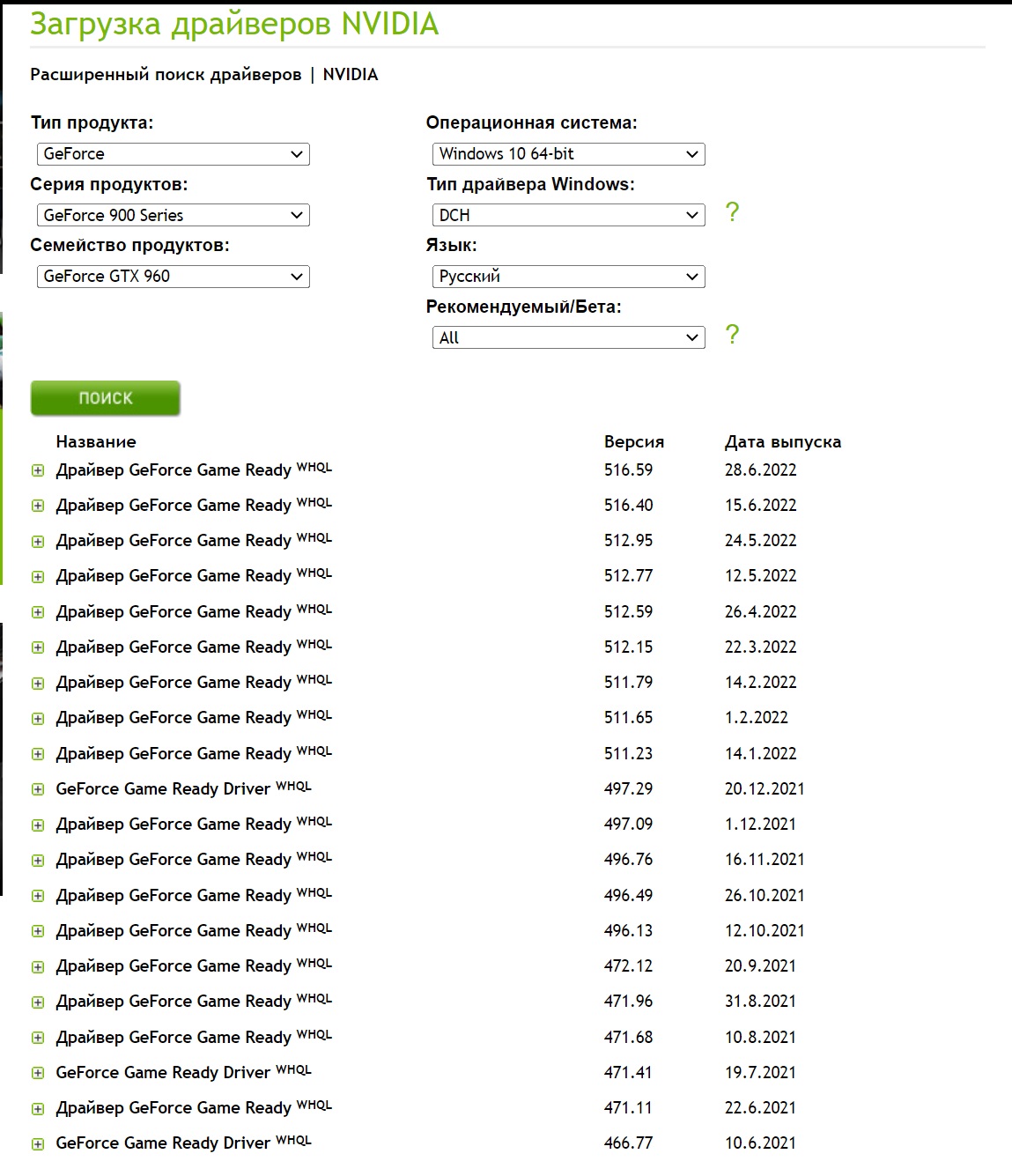Open the Game Ready driver dated 24.5.2022

194,540
